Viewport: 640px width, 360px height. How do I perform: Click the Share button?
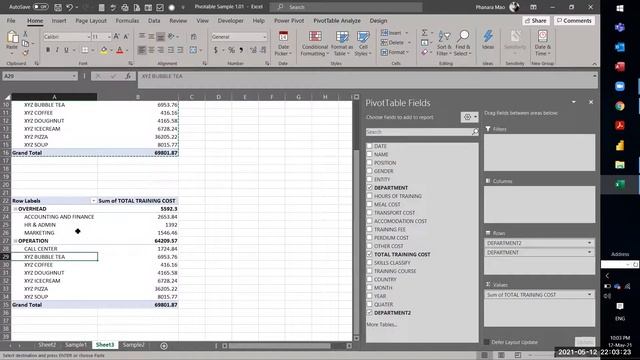coord(536,20)
